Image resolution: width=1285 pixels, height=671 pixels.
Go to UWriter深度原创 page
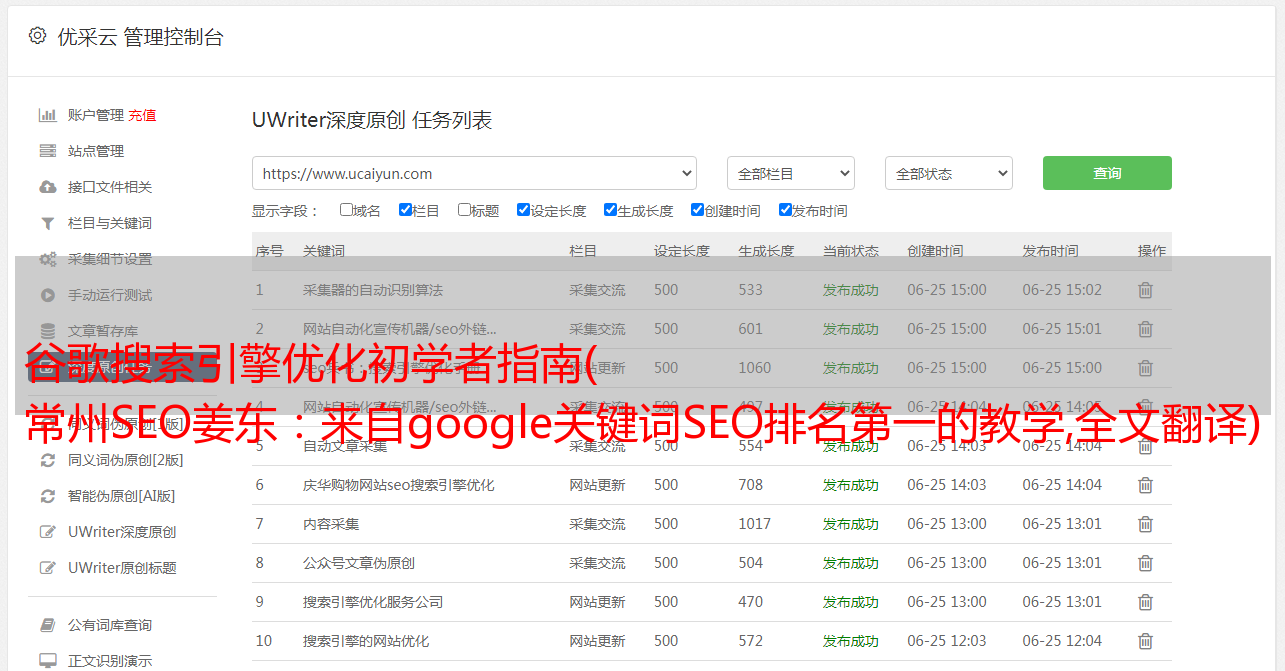click(122, 532)
